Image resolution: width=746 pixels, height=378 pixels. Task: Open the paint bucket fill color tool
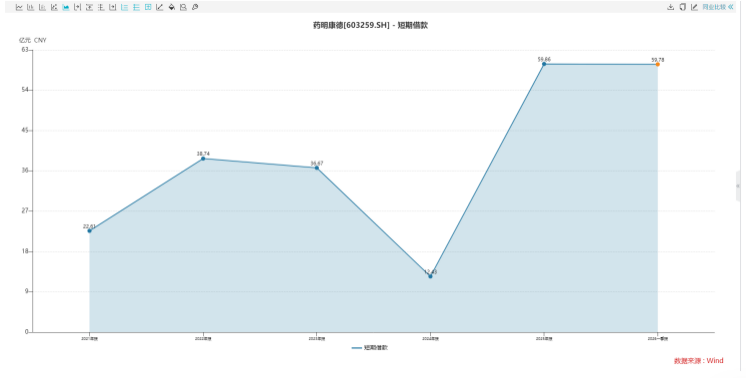pos(172,7)
